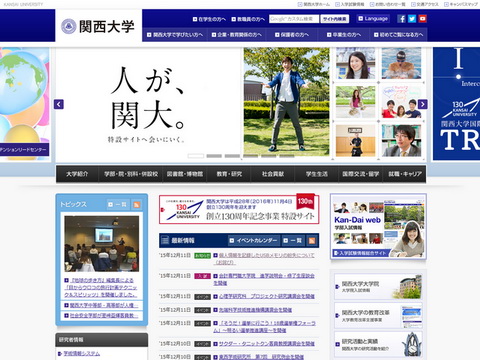Open the 関西大学ホーム top utility link
This screenshot has height=360, width=480.
[x=314, y=4]
